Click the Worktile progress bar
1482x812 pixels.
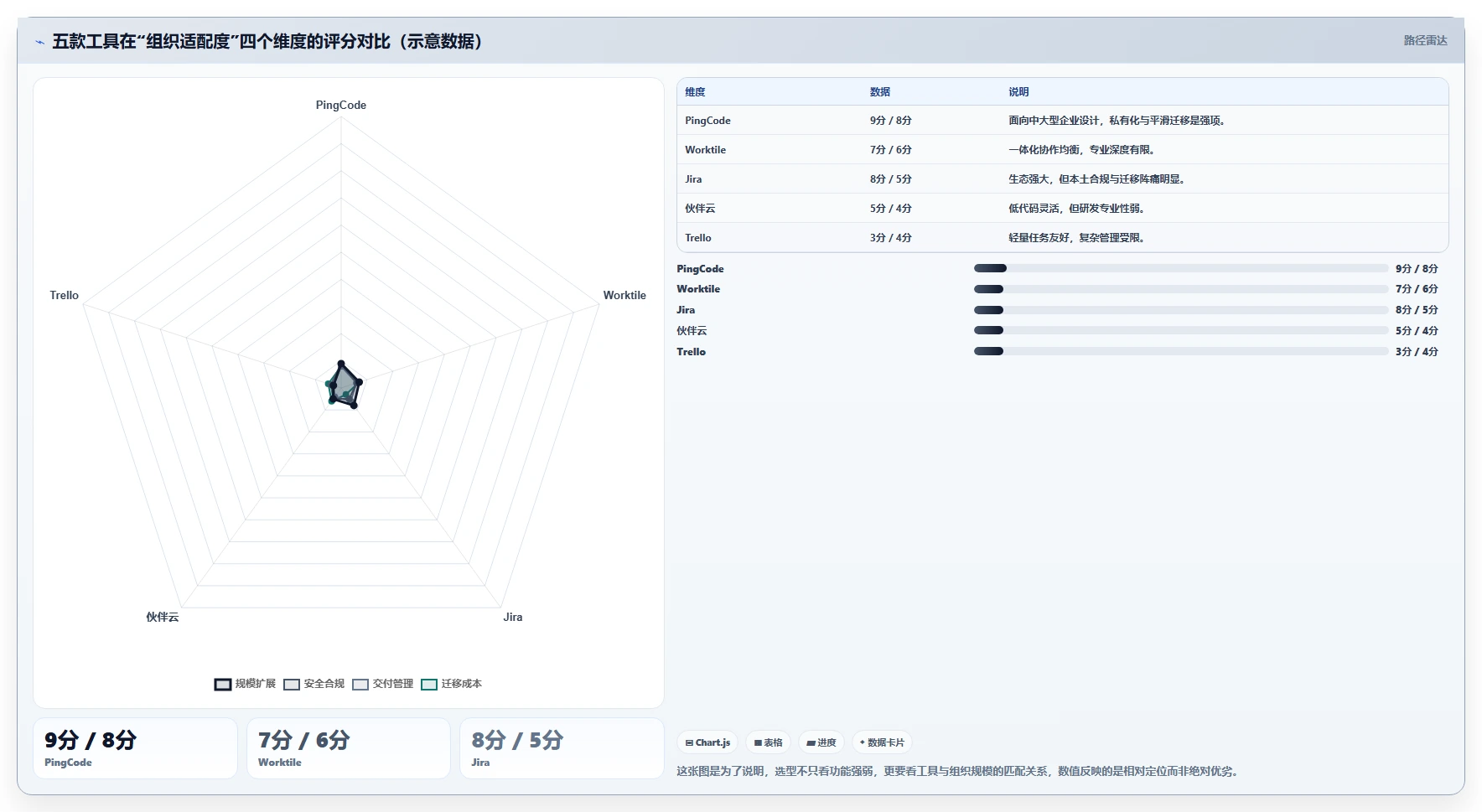tap(1181, 289)
